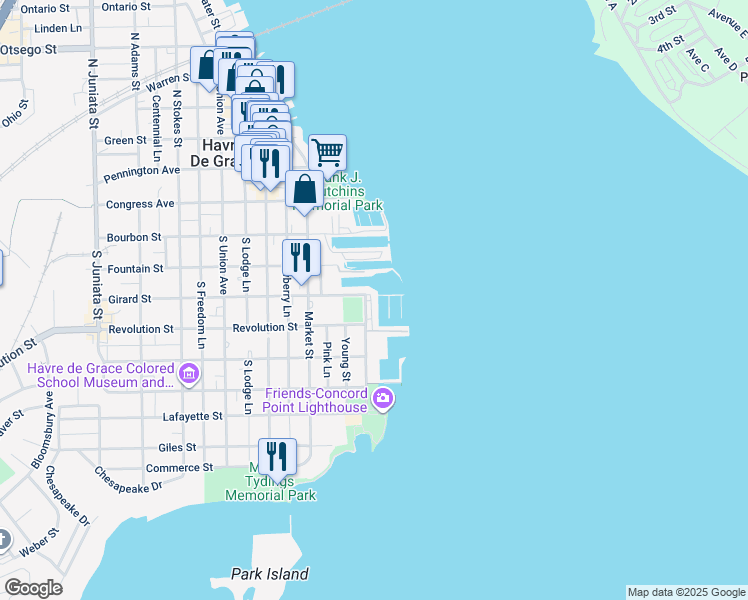
Task: Open leftmost shopping bag marker near Warren St
Action: [206, 66]
